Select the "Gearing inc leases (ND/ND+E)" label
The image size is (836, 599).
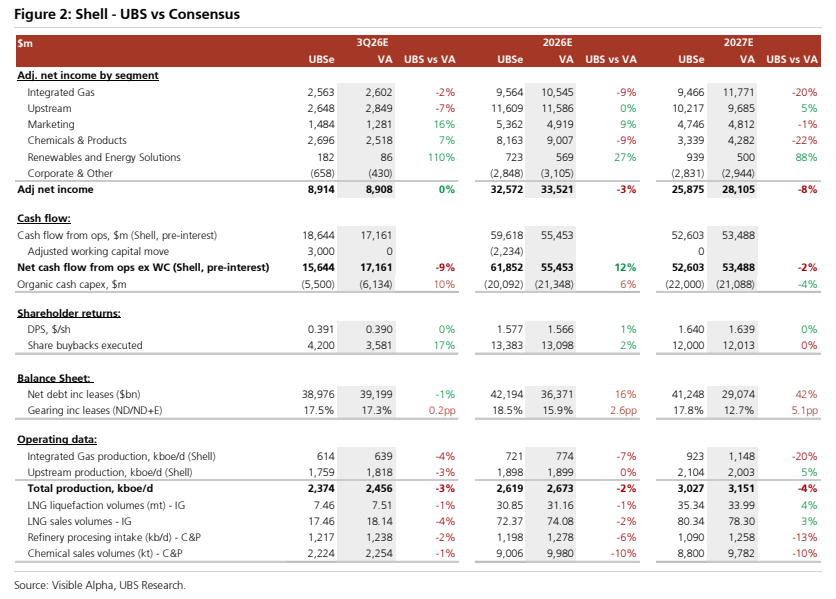95,410
